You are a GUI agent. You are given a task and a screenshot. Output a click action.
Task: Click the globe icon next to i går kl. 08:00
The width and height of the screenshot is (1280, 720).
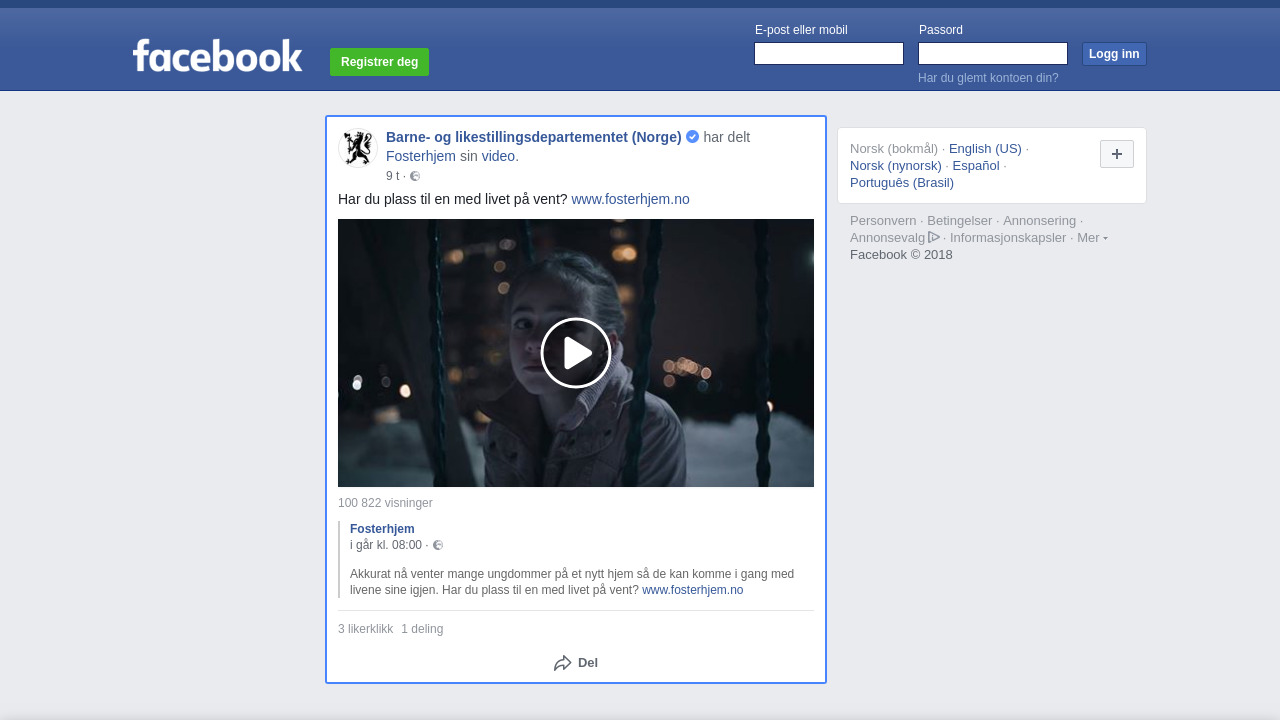pyautogui.click(x=438, y=545)
